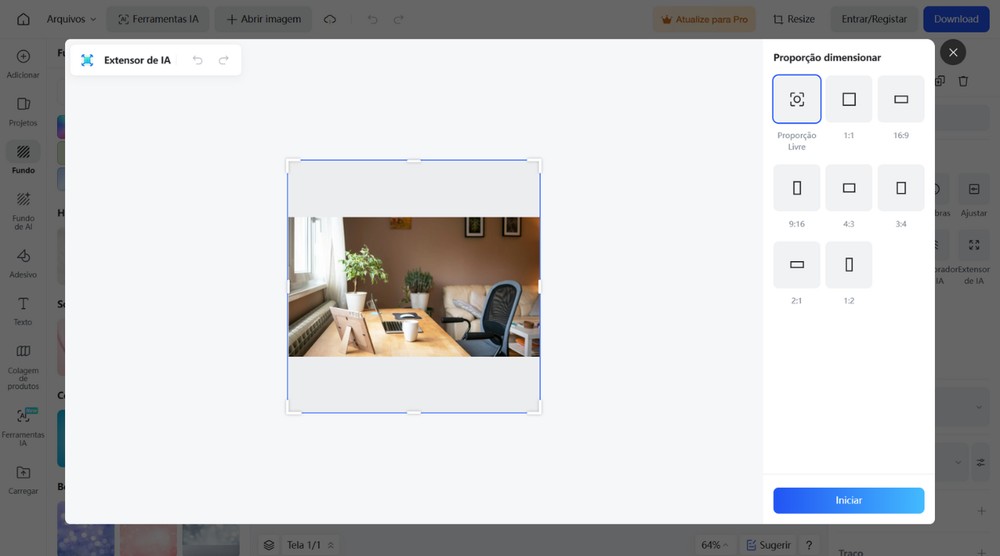Click the home icon in top bar
This screenshot has width=1000, height=556.
(x=23, y=19)
